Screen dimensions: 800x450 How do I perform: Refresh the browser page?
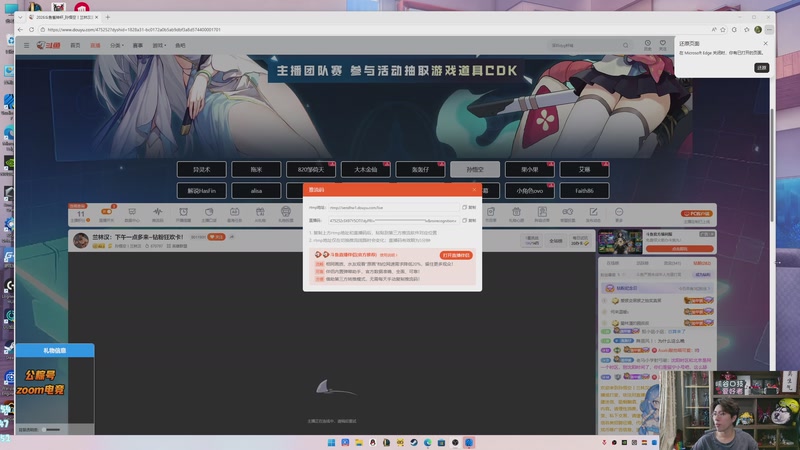pyautogui.click(x=32, y=30)
